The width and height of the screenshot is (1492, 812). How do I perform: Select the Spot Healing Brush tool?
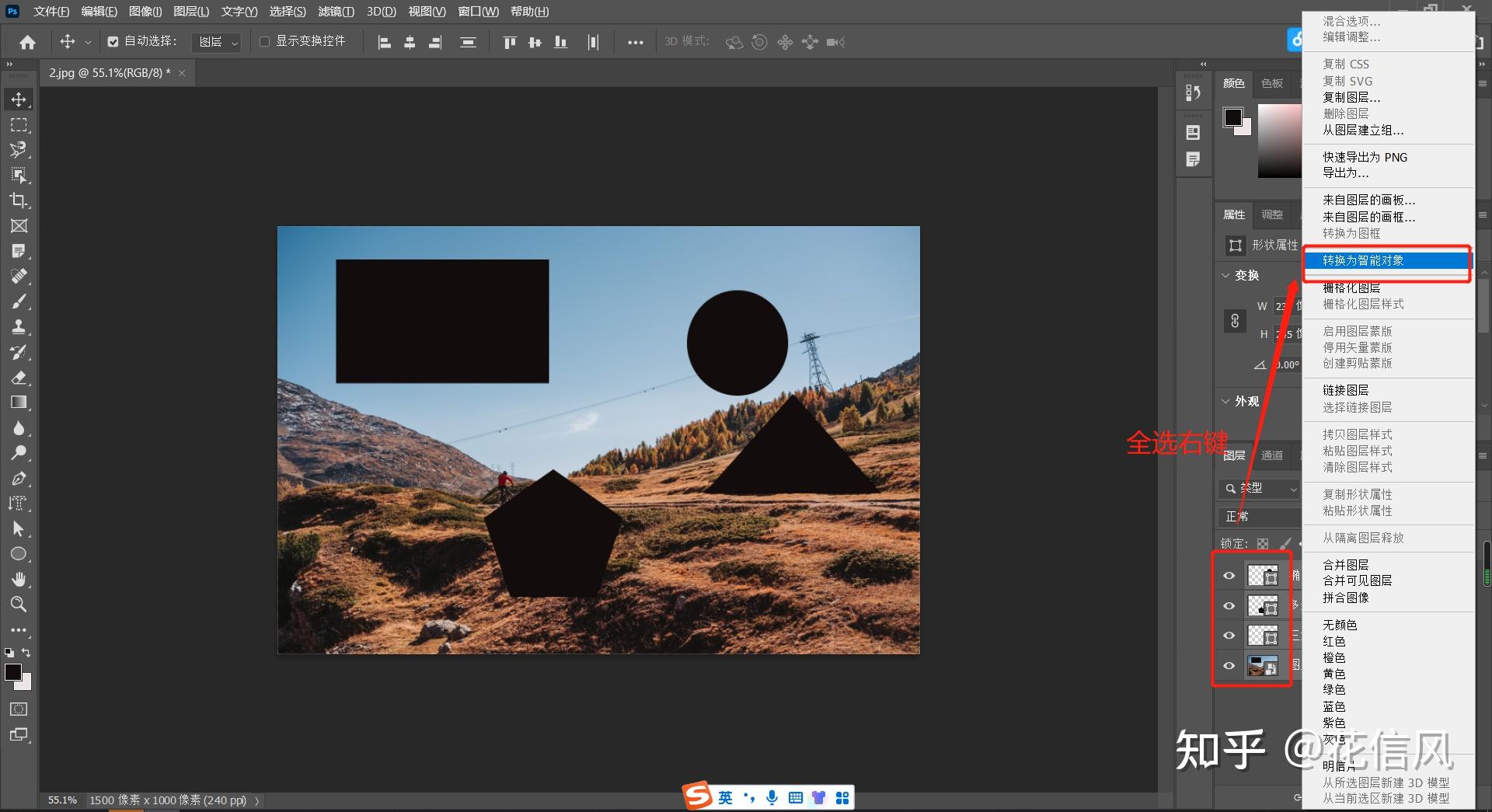click(x=19, y=277)
